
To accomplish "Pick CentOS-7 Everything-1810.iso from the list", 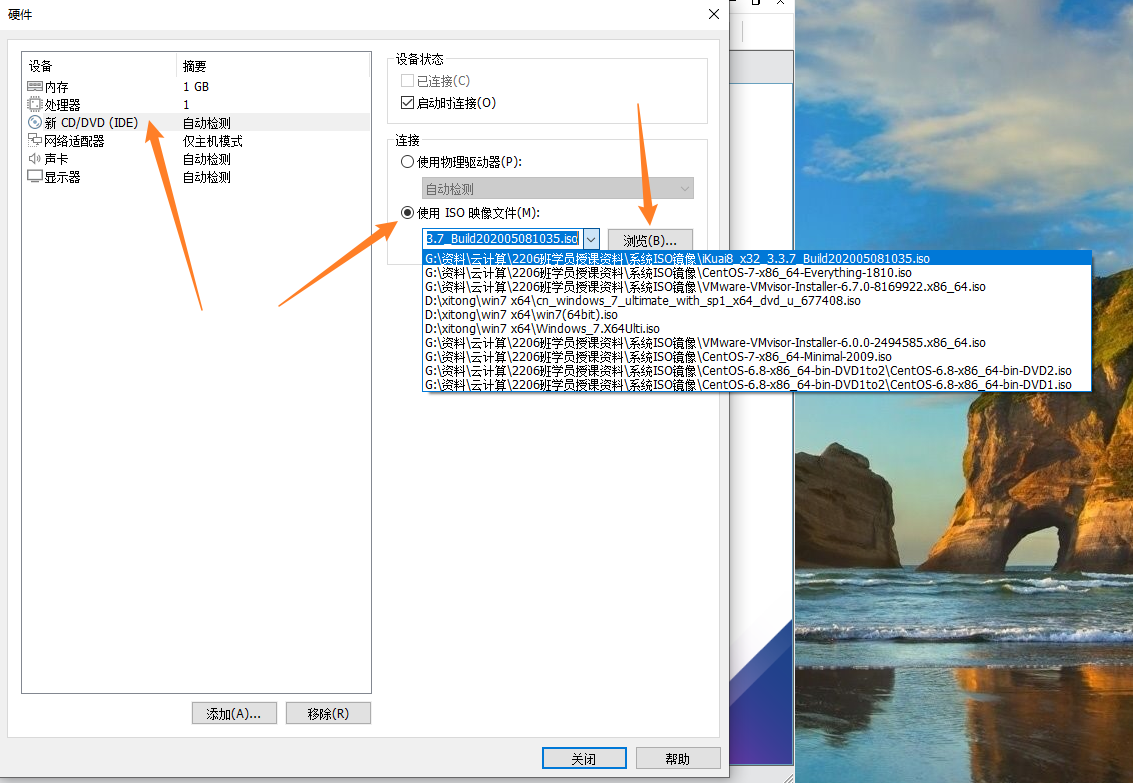I will (668, 272).
